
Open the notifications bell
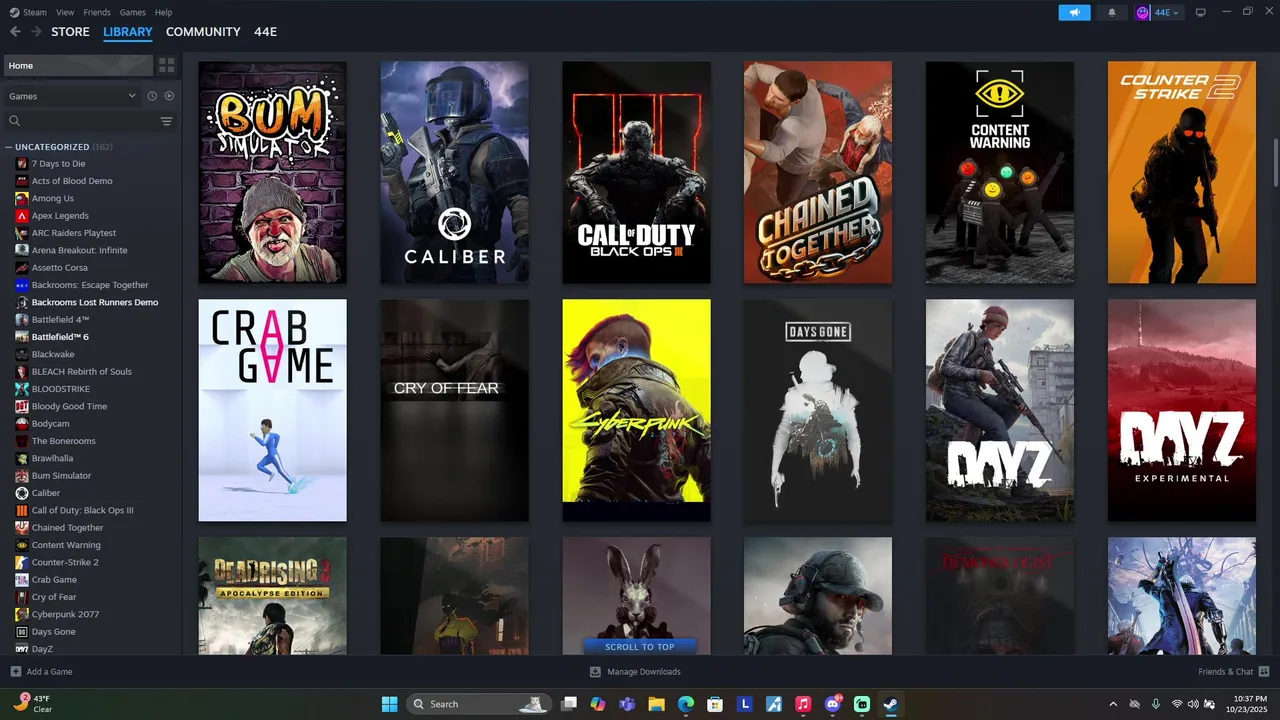(1112, 12)
